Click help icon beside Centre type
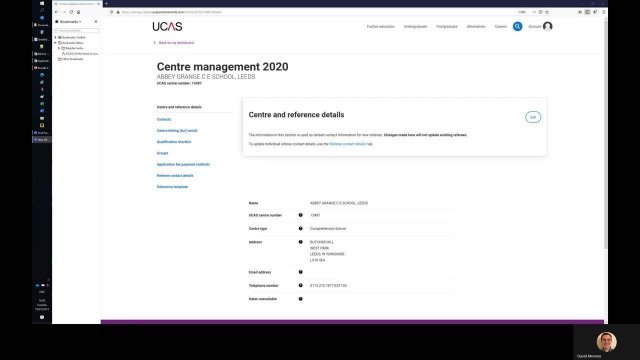640x360 pixels. pyautogui.click(x=300, y=229)
